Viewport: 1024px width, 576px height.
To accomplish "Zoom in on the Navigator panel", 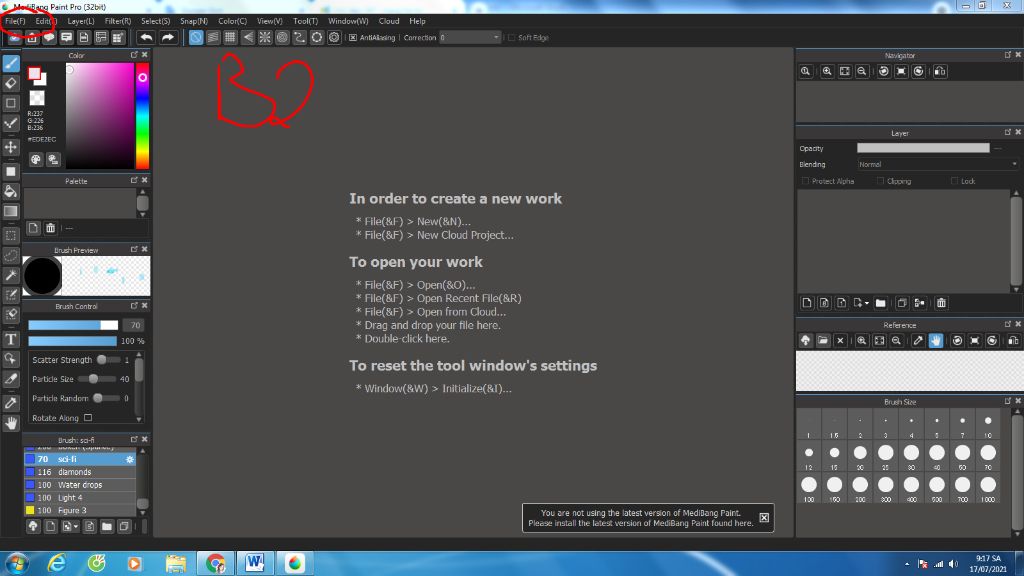I will [827, 71].
